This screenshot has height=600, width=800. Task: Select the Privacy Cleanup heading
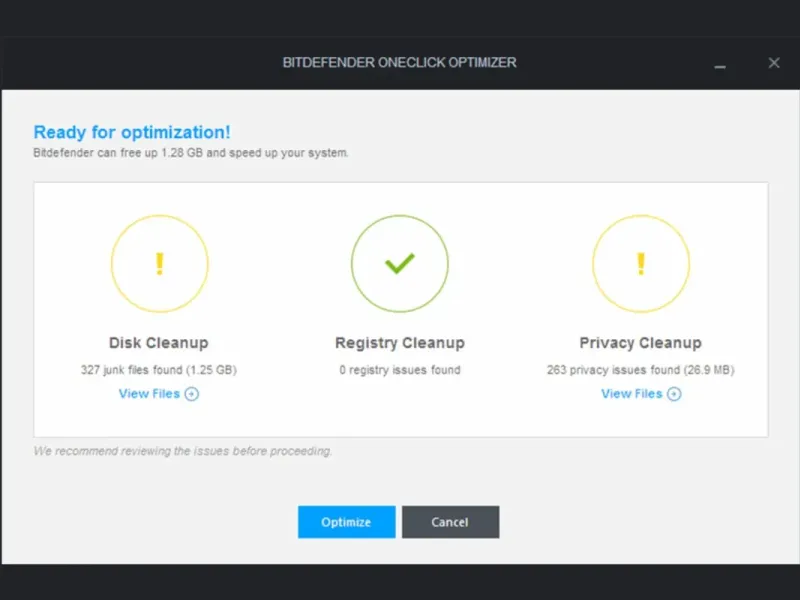(641, 343)
